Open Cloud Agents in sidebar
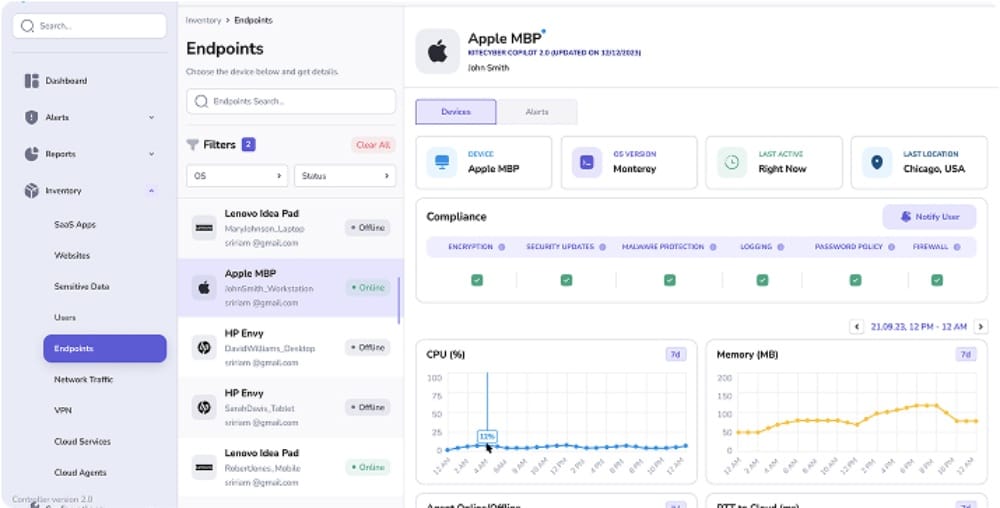Screen dimensions: 1000x508 pos(80,473)
